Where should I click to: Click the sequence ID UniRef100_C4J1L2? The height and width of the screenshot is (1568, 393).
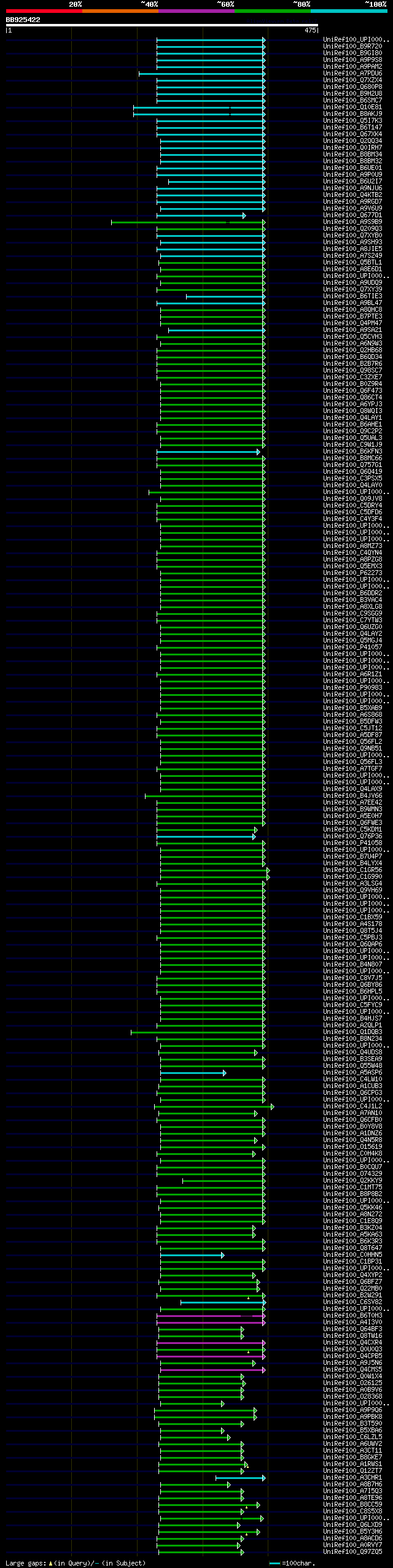[352, 1106]
